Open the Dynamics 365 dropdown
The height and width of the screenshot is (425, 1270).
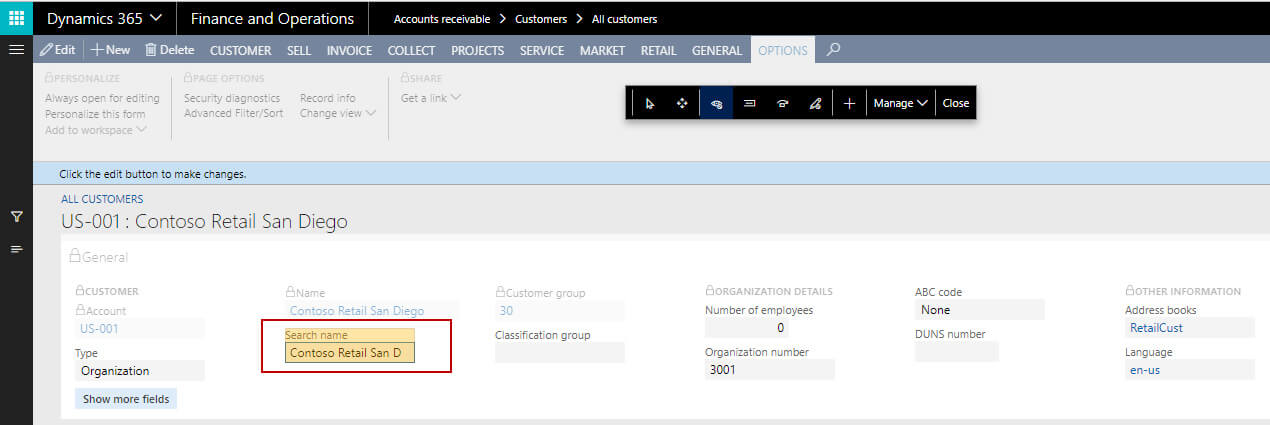pyautogui.click(x=105, y=18)
